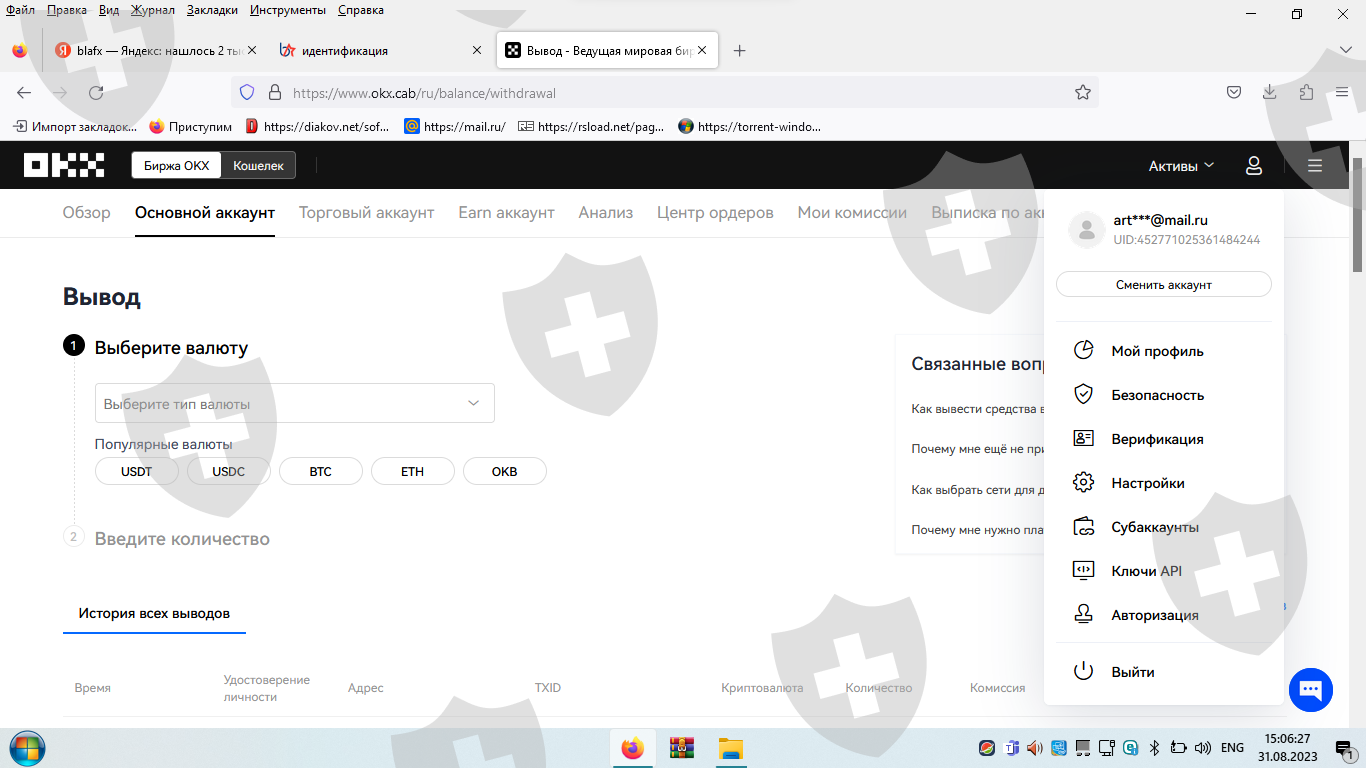The image size is (1366, 768).
Task: Choose the USDC popular currency
Action: (229, 471)
